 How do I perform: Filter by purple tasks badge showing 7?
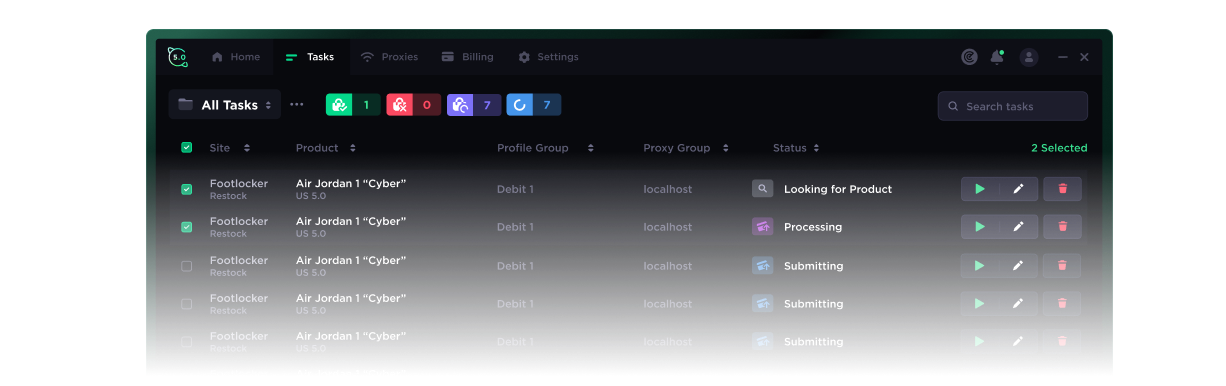474,105
